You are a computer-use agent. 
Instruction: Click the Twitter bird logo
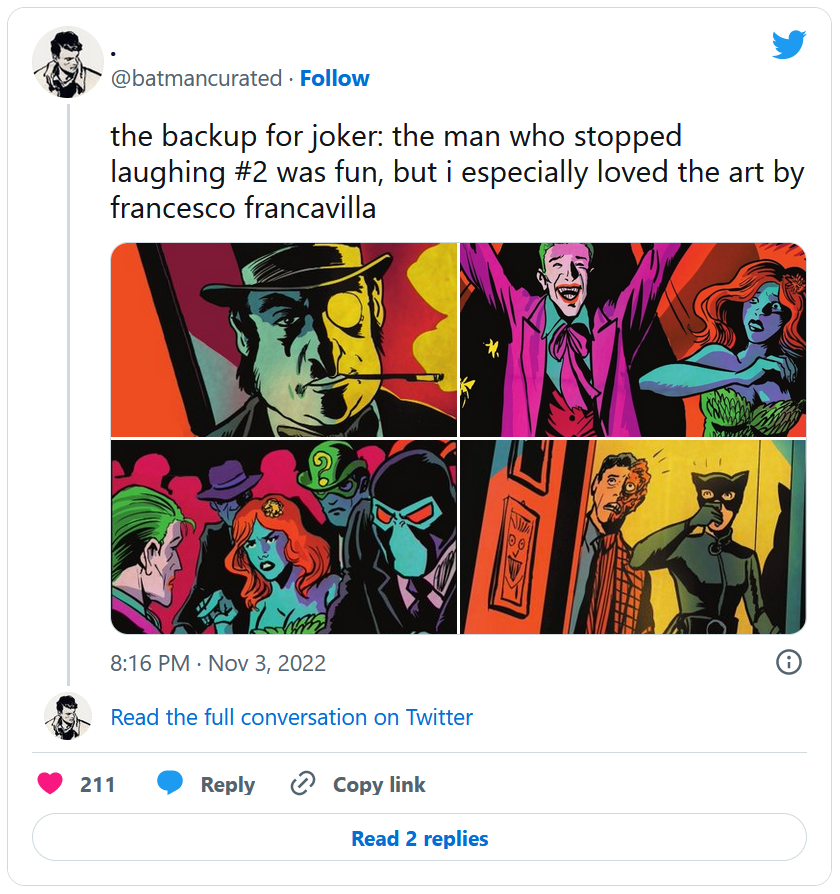tap(788, 44)
